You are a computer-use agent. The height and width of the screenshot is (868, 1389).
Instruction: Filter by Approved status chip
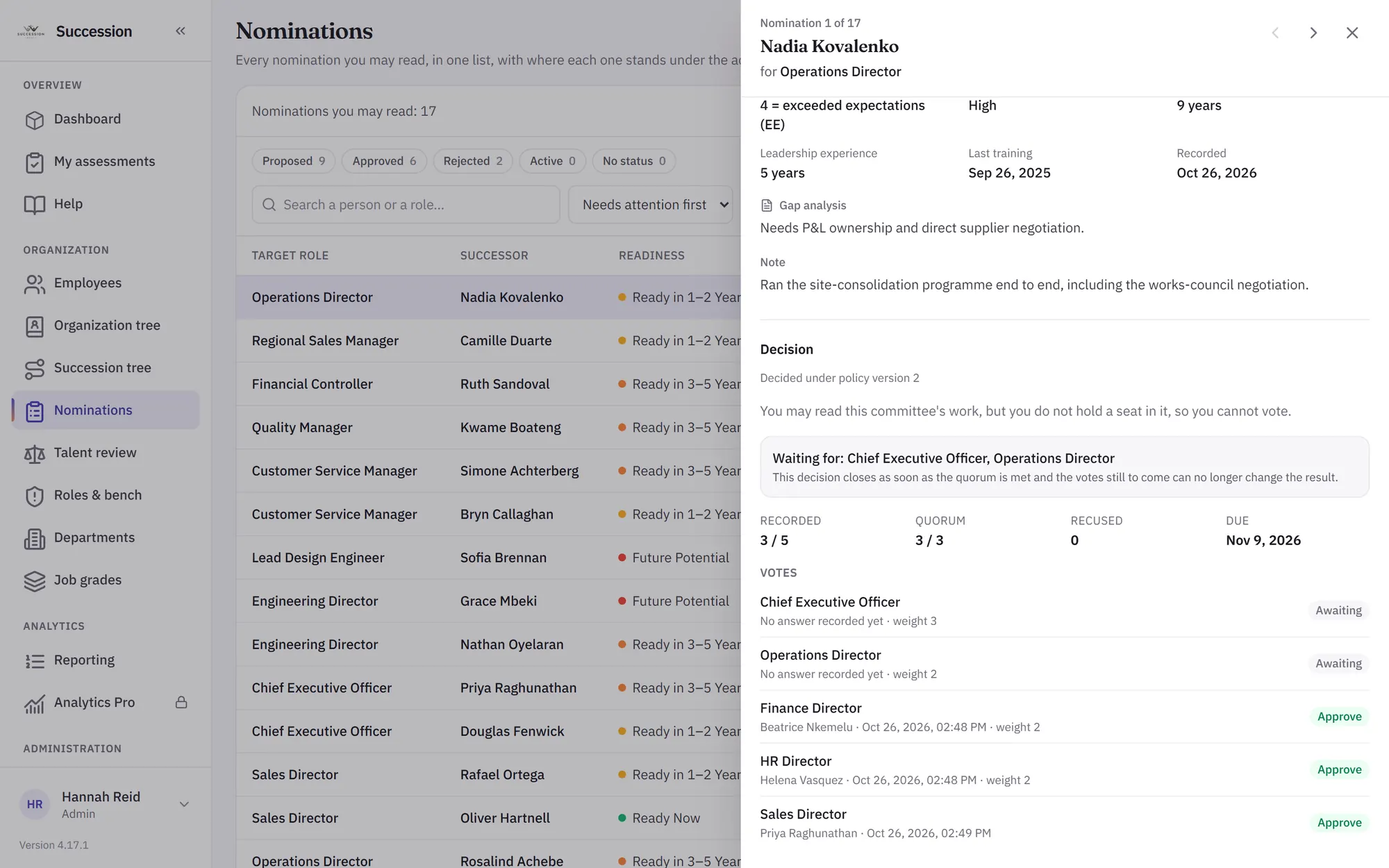click(x=384, y=161)
